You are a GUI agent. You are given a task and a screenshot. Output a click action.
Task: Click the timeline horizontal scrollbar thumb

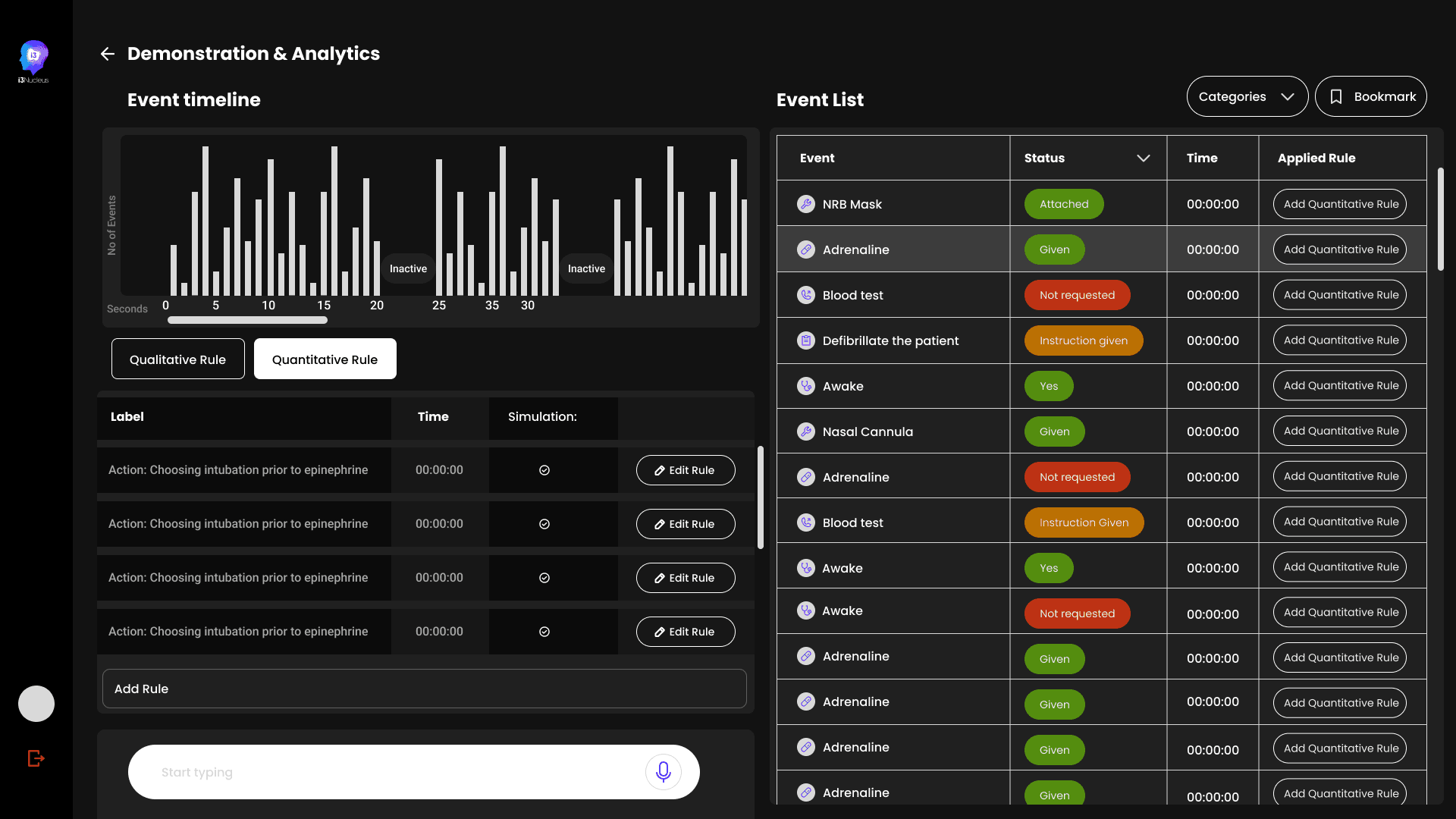pos(247,320)
